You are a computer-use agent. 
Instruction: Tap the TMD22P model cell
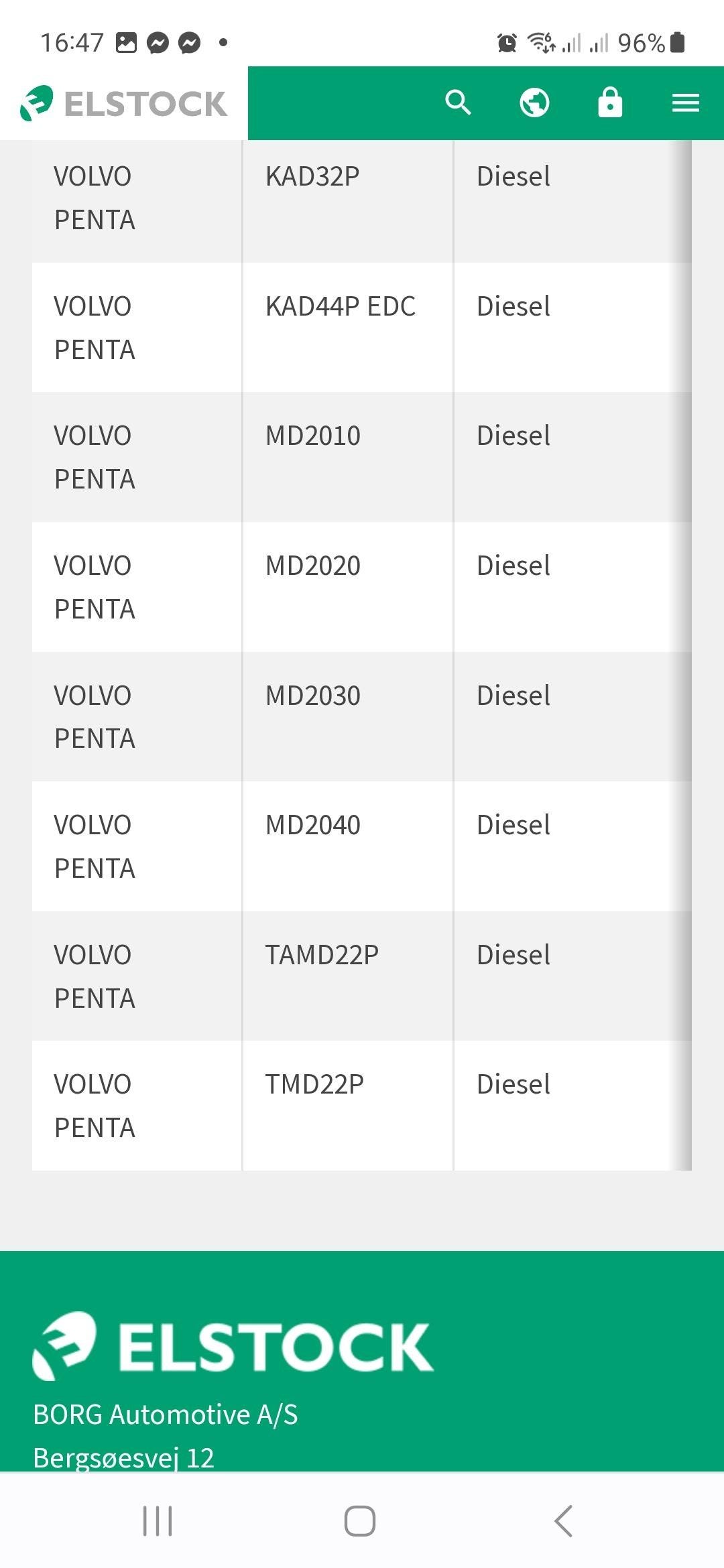[x=347, y=1106]
